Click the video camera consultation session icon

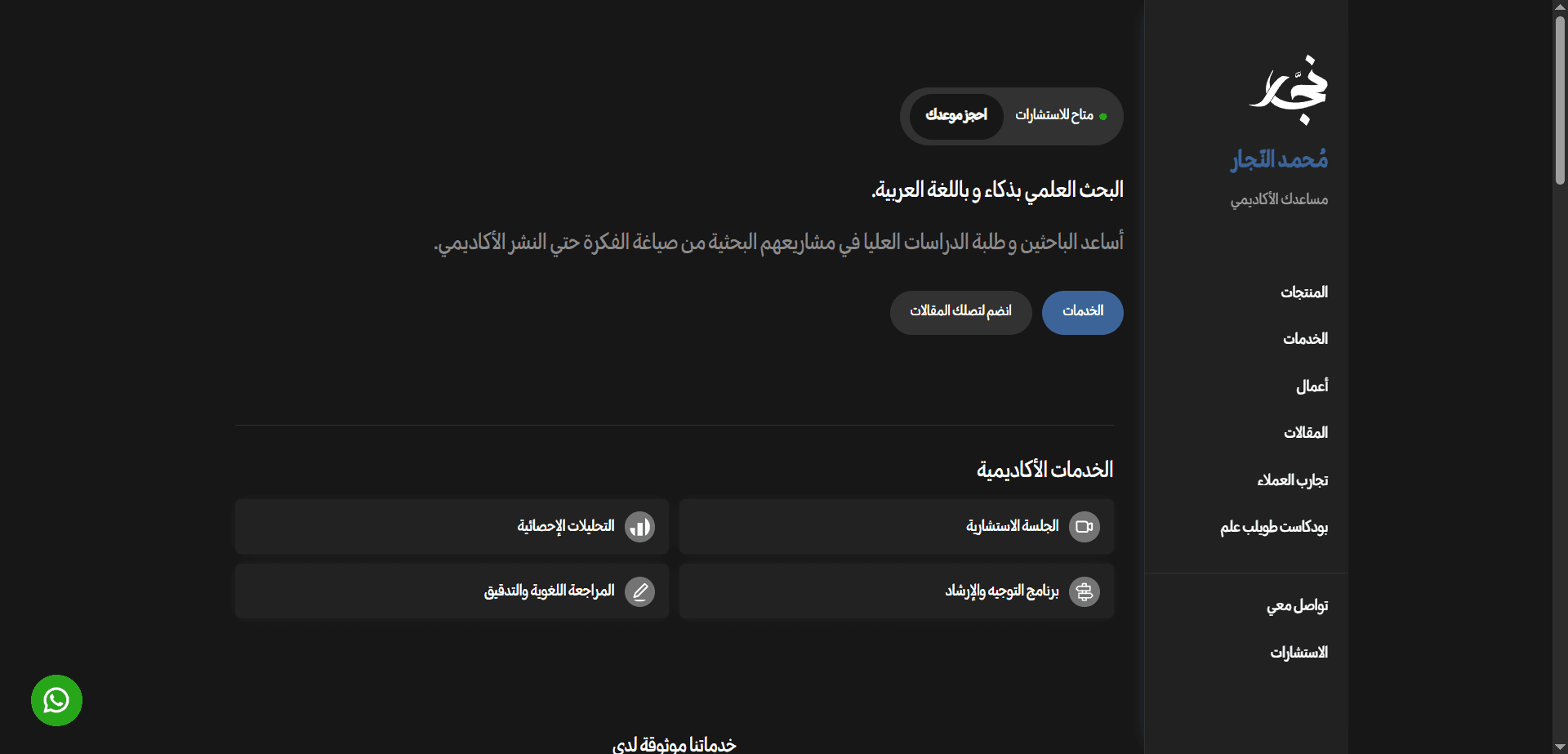point(1085,527)
